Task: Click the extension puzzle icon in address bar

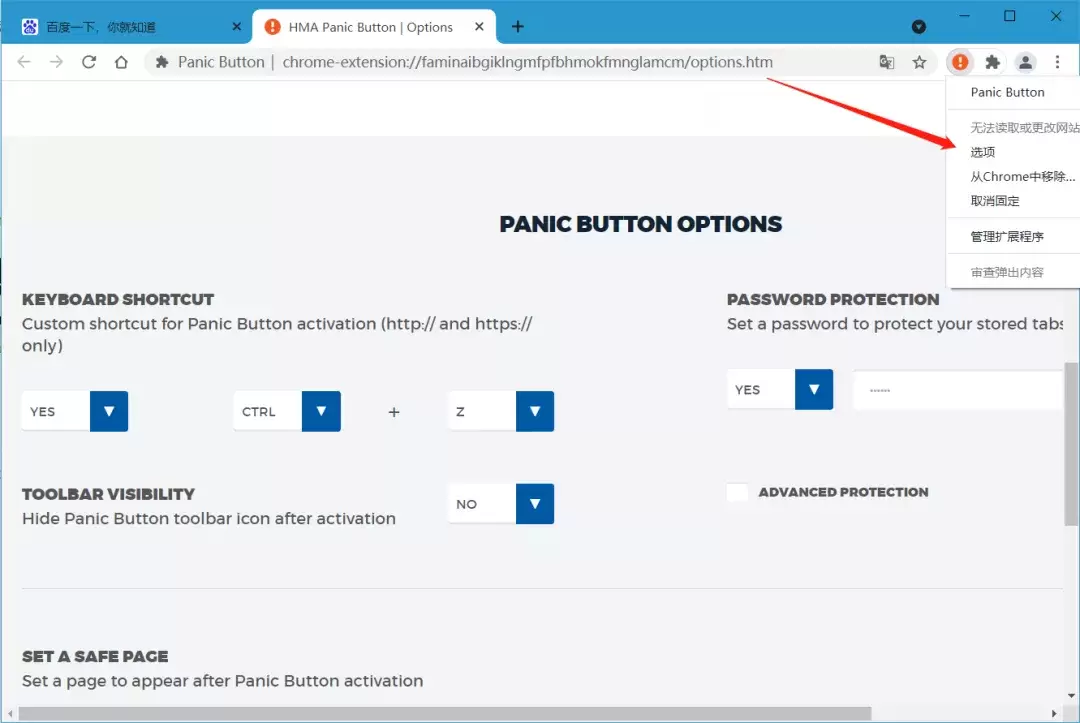Action: [x=162, y=62]
